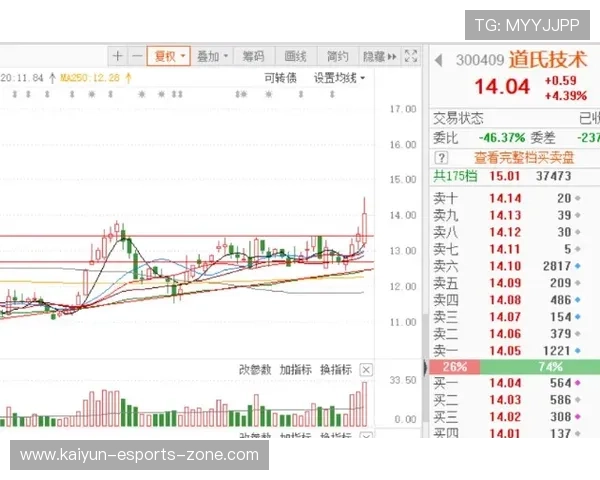The image size is (600, 480).
Task: Click diamond marker beside 564 volume
Action: [578, 383]
